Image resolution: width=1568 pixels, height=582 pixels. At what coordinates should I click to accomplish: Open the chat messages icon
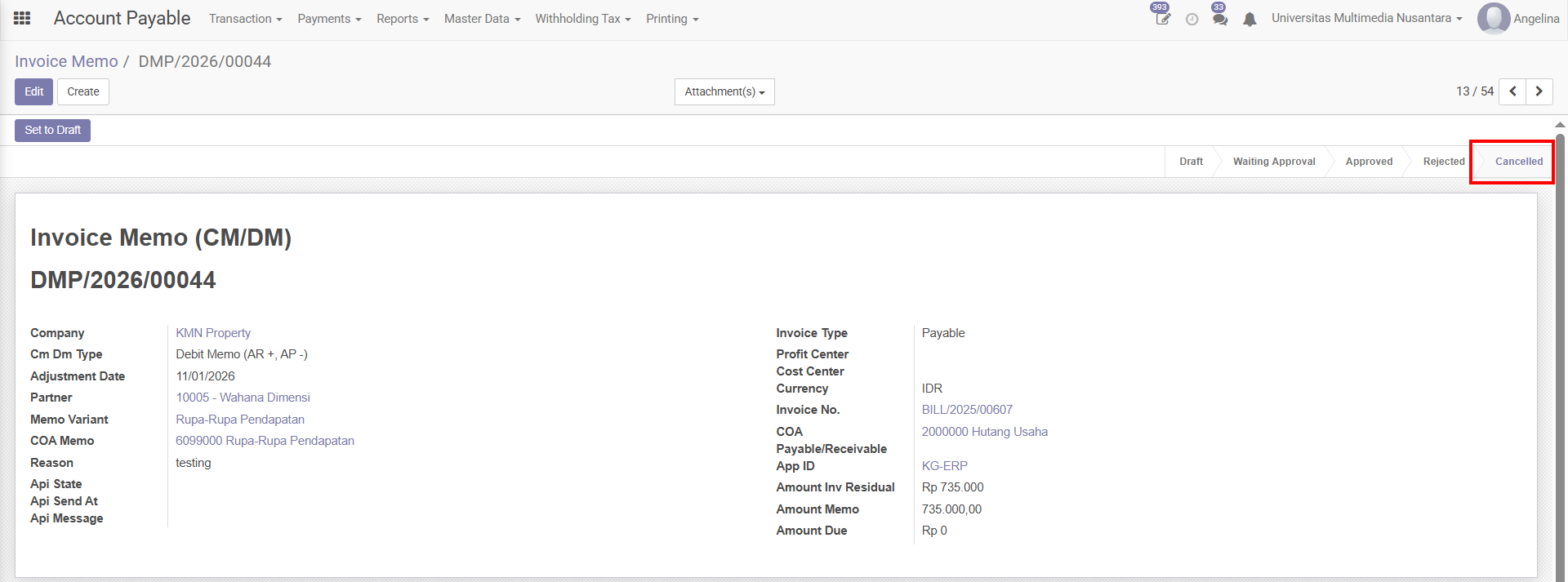(x=1219, y=19)
